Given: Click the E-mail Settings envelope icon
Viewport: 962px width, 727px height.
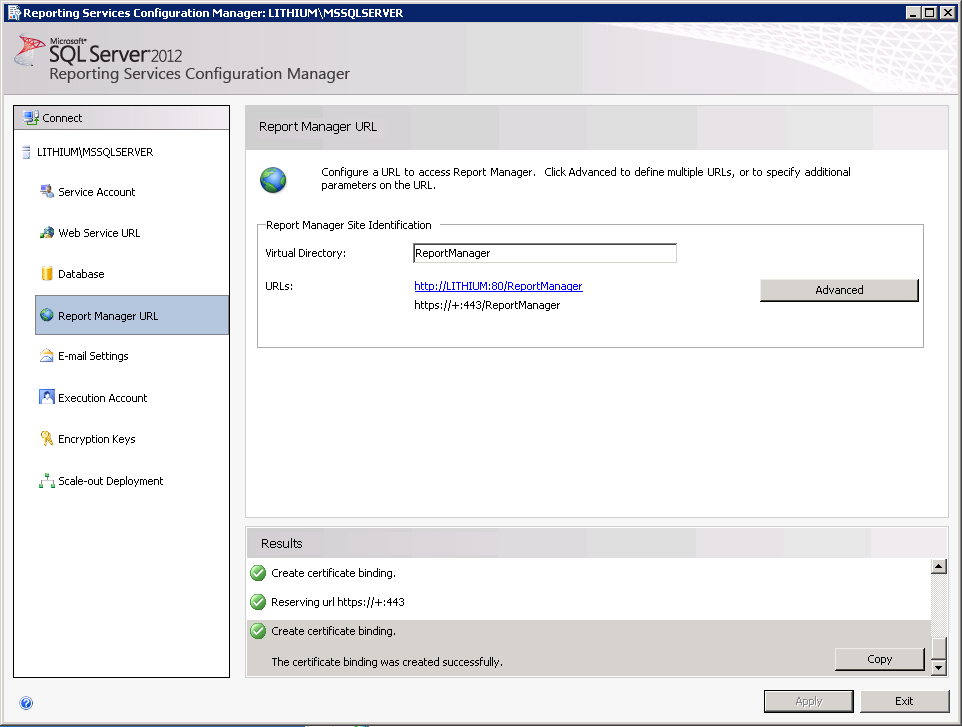Looking at the screenshot, I should [46, 356].
